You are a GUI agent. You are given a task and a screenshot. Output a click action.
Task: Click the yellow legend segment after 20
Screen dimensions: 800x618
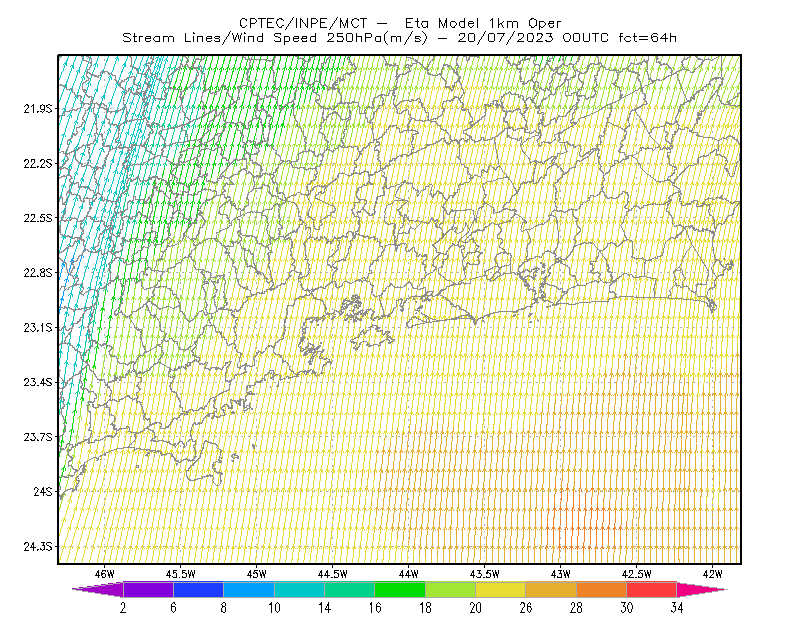point(501,589)
